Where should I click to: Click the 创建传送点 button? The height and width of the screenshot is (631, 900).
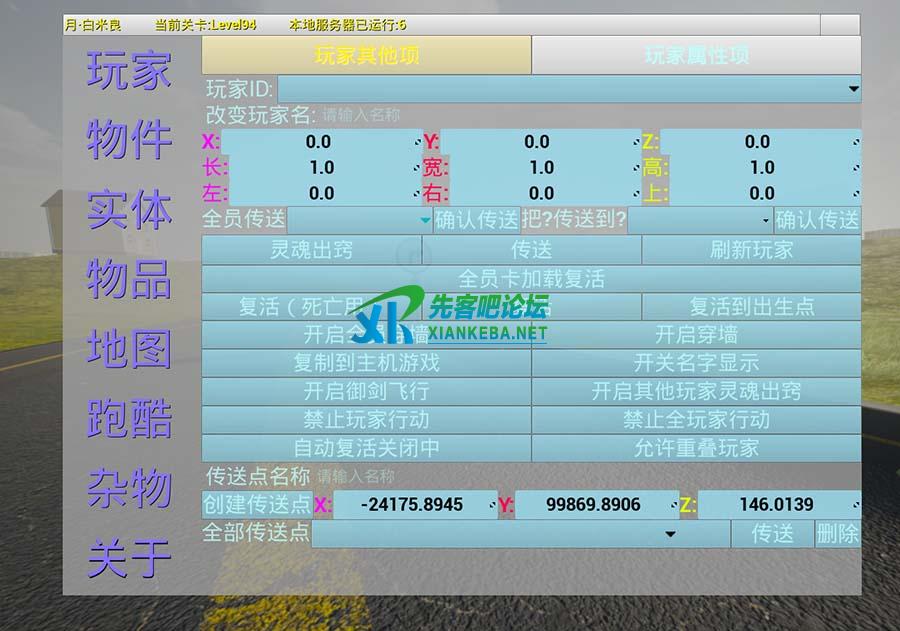coord(257,505)
